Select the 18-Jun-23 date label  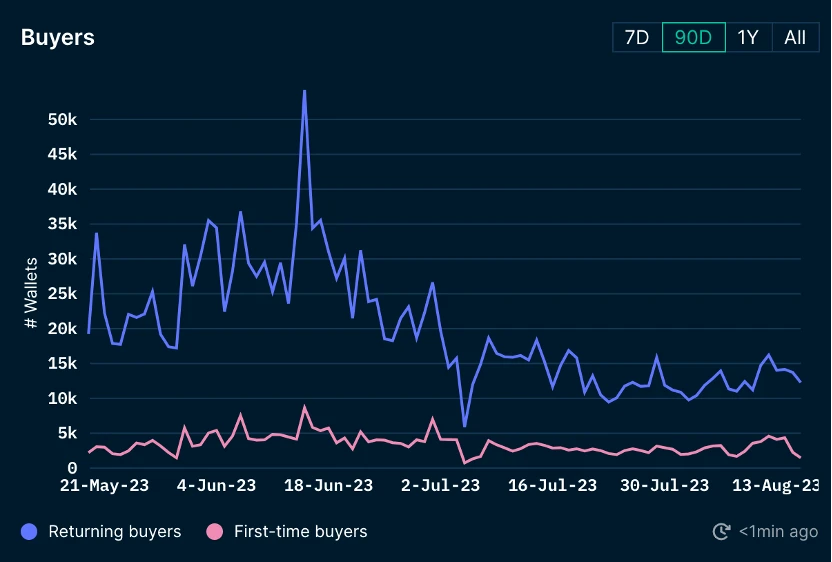coord(328,486)
